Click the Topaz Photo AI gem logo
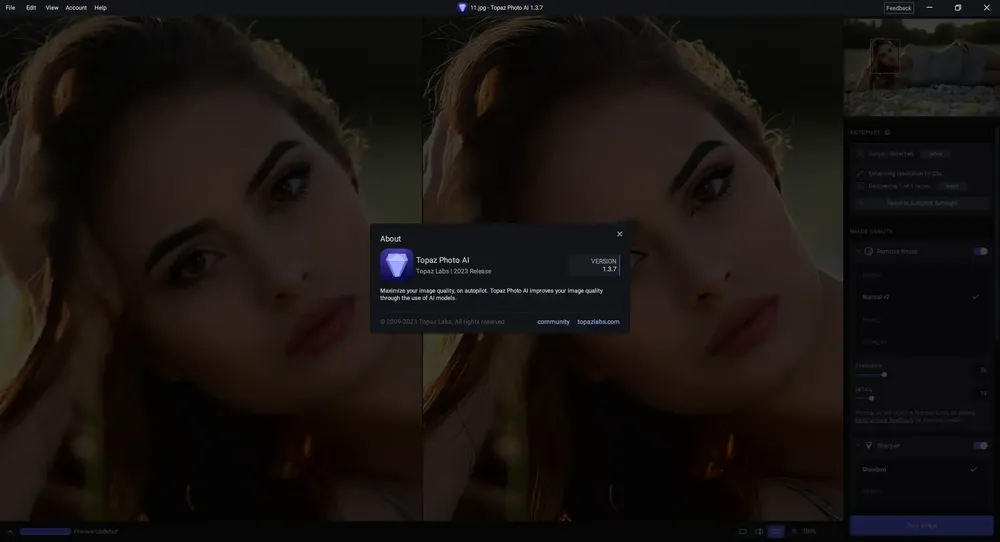This screenshot has height=542, width=1000. pyautogui.click(x=396, y=265)
